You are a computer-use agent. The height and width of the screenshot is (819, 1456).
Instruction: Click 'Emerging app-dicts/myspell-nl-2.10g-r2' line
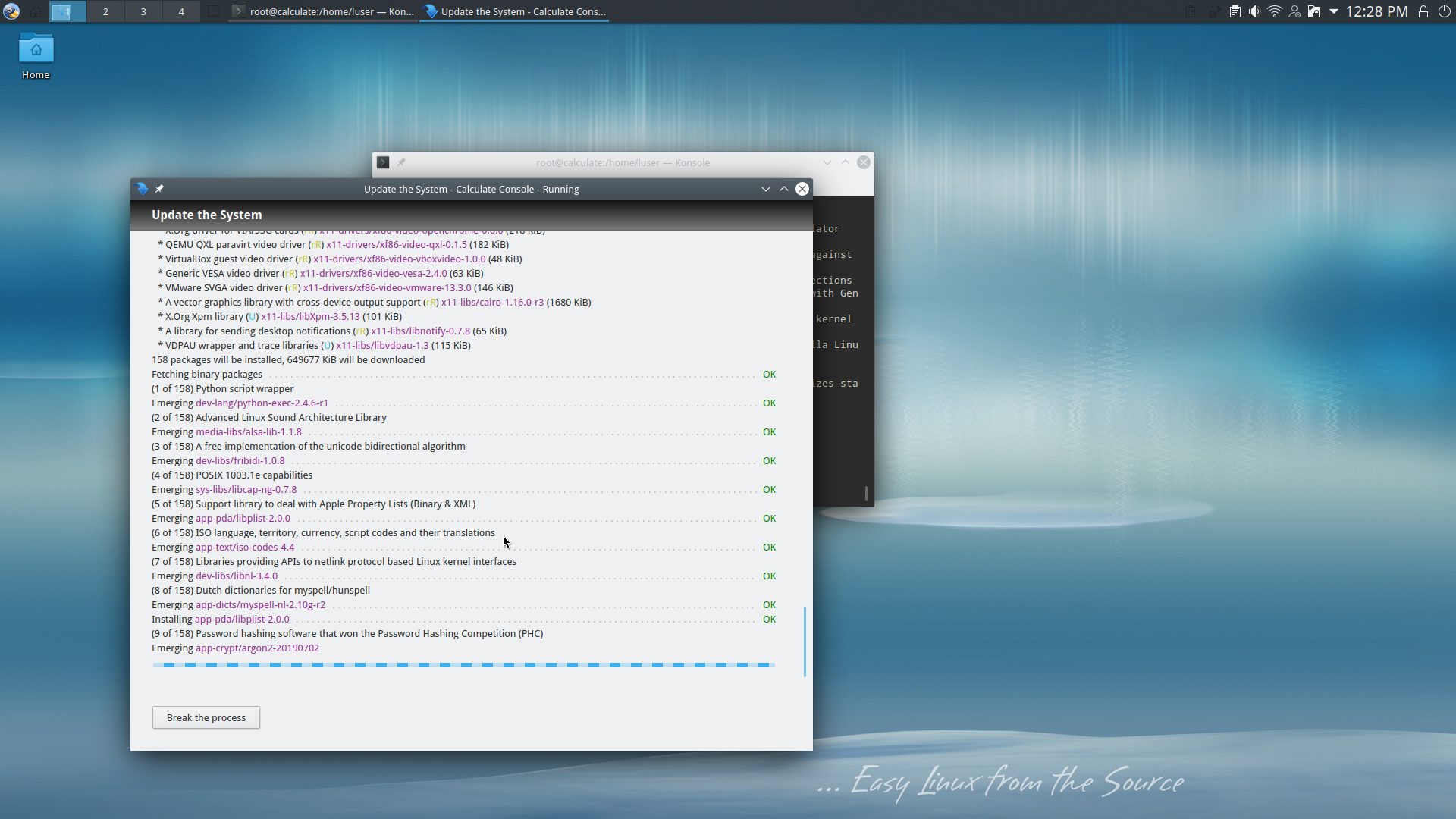click(463, 604)
